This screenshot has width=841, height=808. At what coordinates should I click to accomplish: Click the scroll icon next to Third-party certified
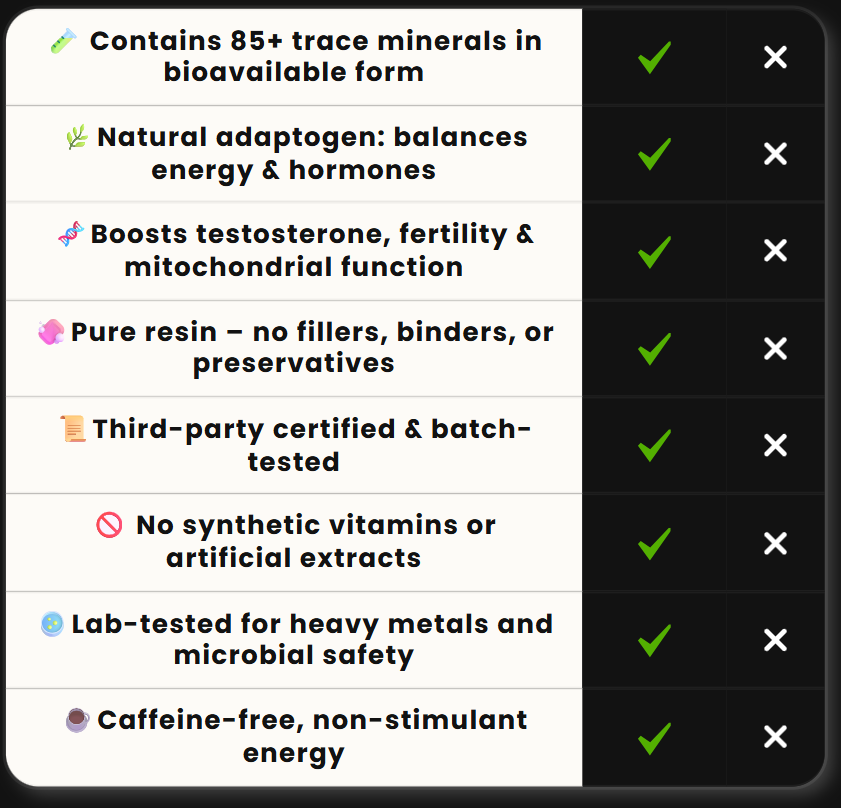(73, 429)
